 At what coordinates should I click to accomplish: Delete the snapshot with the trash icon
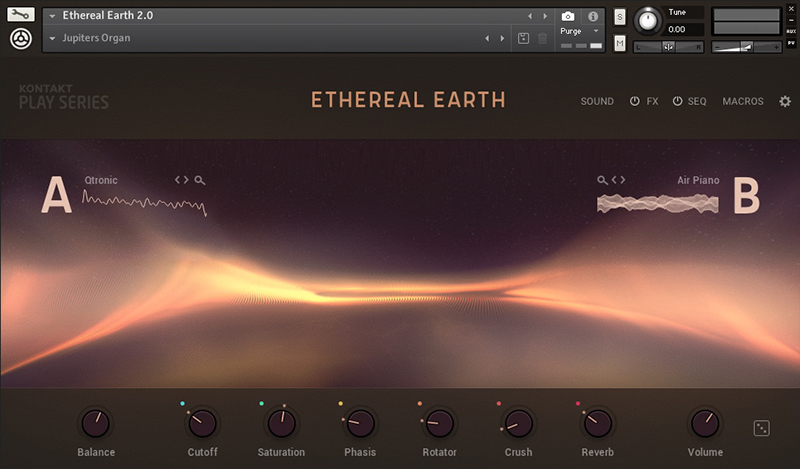(542, 38)
